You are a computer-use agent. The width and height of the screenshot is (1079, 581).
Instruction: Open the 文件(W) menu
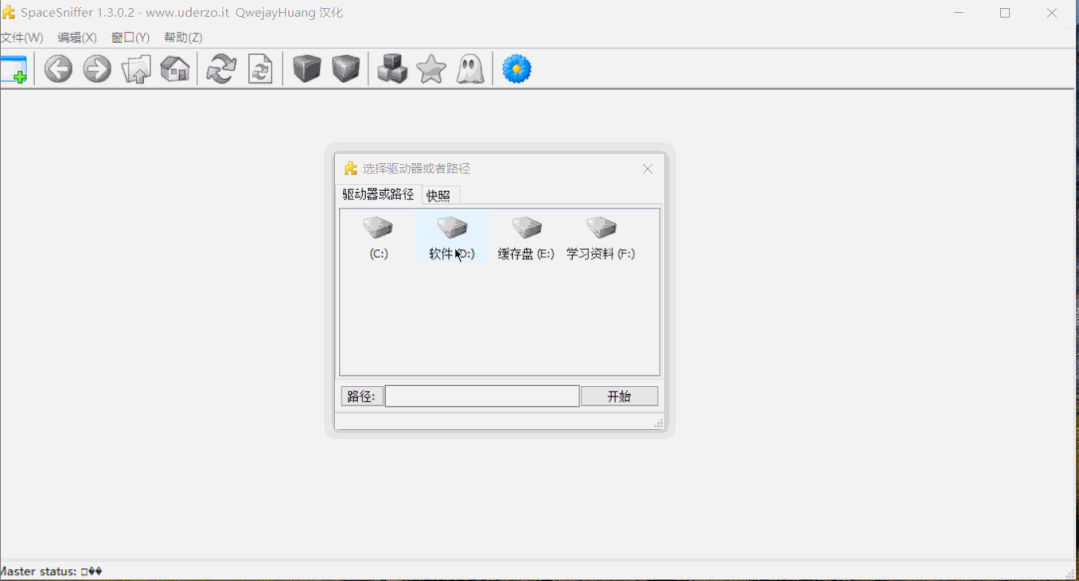[22, 37]
